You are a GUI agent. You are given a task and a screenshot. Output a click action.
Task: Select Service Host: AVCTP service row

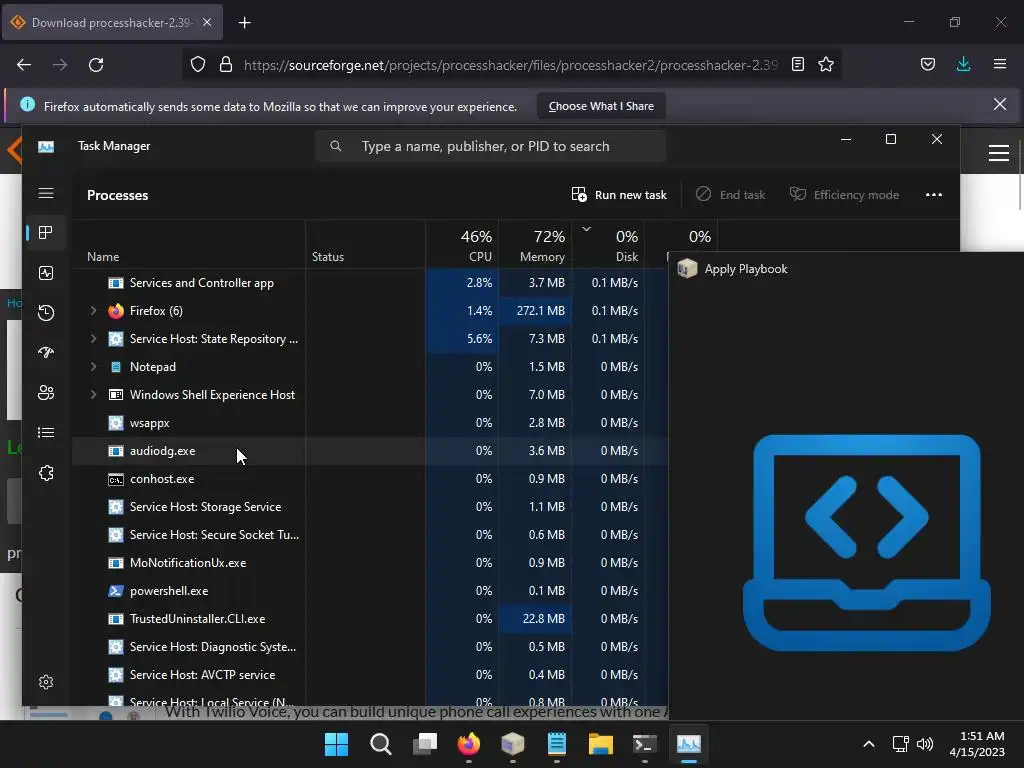pyautogui.click(x=370, y=675)
